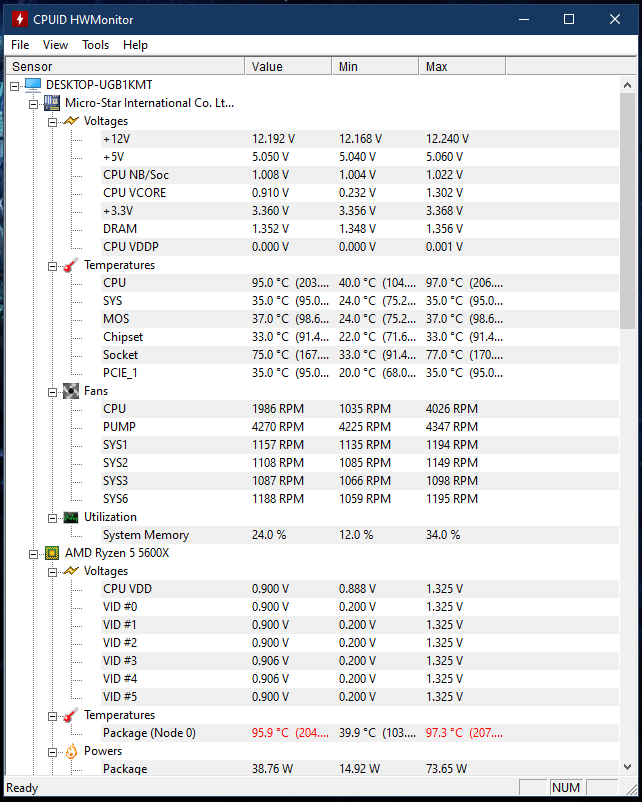This screenshot has width=642, height=802.
Task: Select the CPU VDD row
Action: (x=360, y=589)
